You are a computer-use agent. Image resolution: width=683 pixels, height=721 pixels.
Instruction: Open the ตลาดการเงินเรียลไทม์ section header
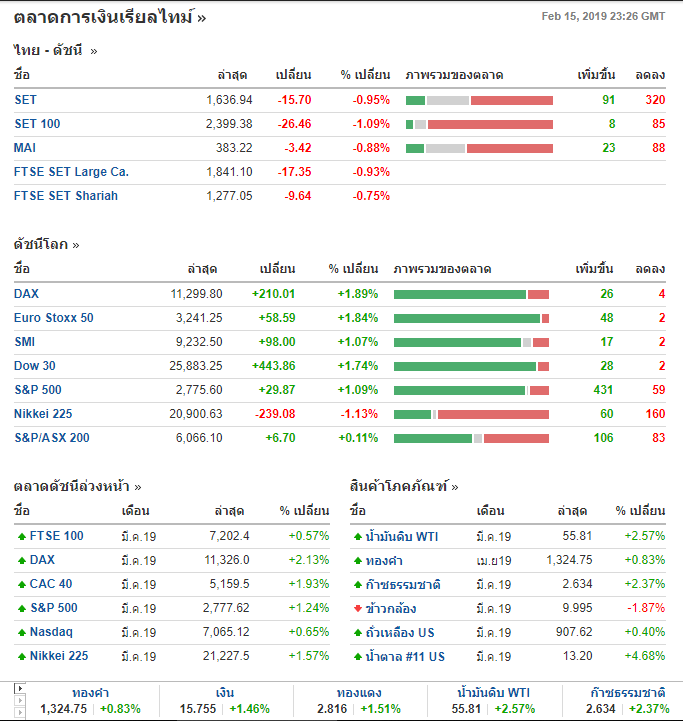tap(110, 17)
